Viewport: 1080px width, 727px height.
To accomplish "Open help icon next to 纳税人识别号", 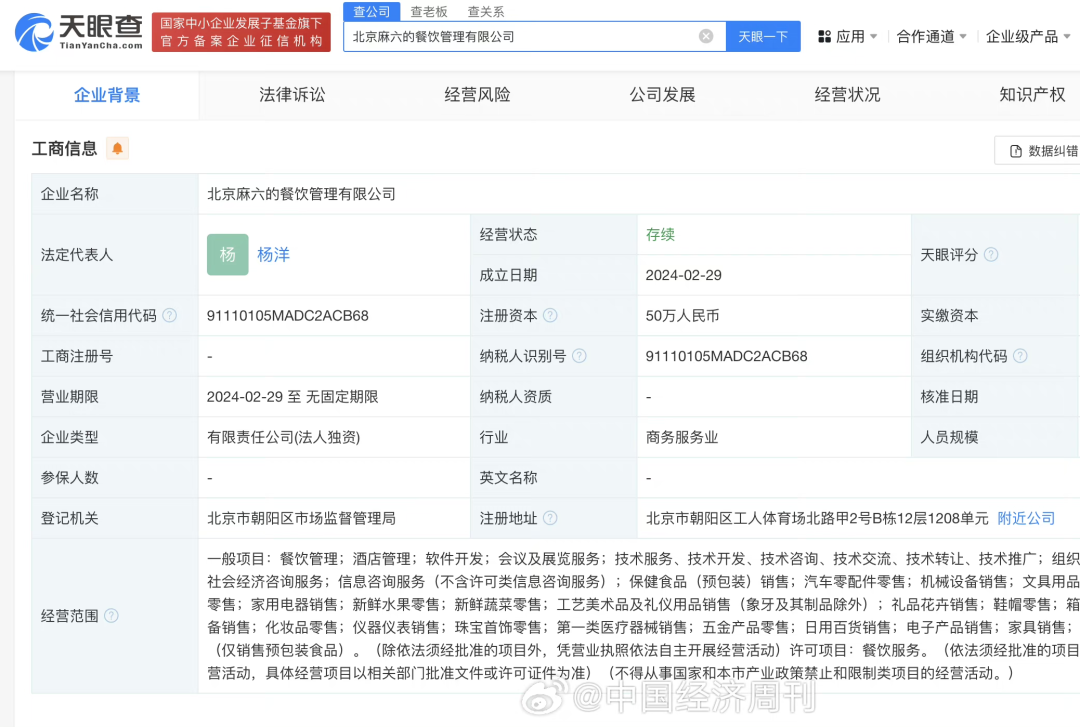I will (579, 356).
